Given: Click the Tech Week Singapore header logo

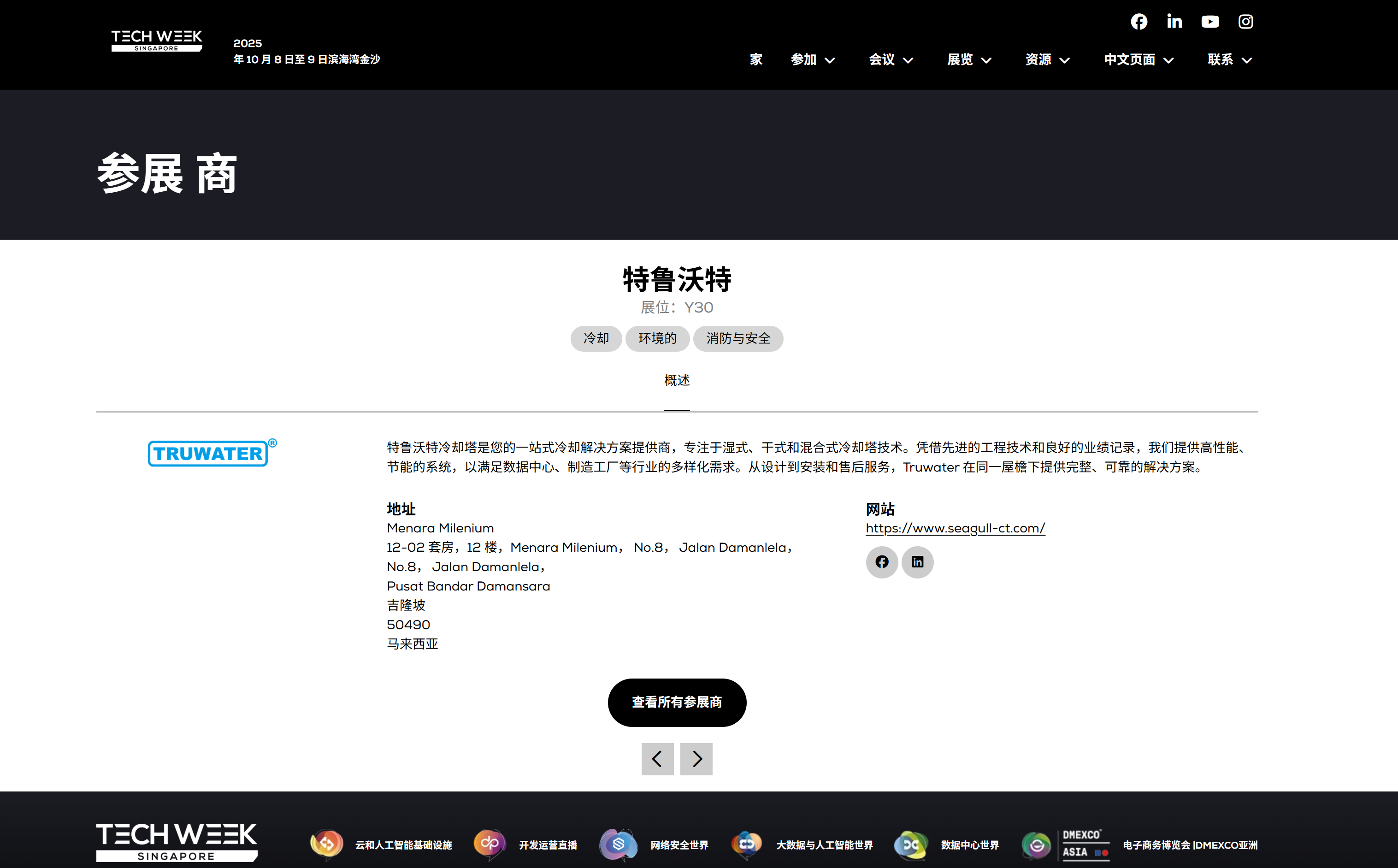Looking at the screenshot, I should coord(157,41).
